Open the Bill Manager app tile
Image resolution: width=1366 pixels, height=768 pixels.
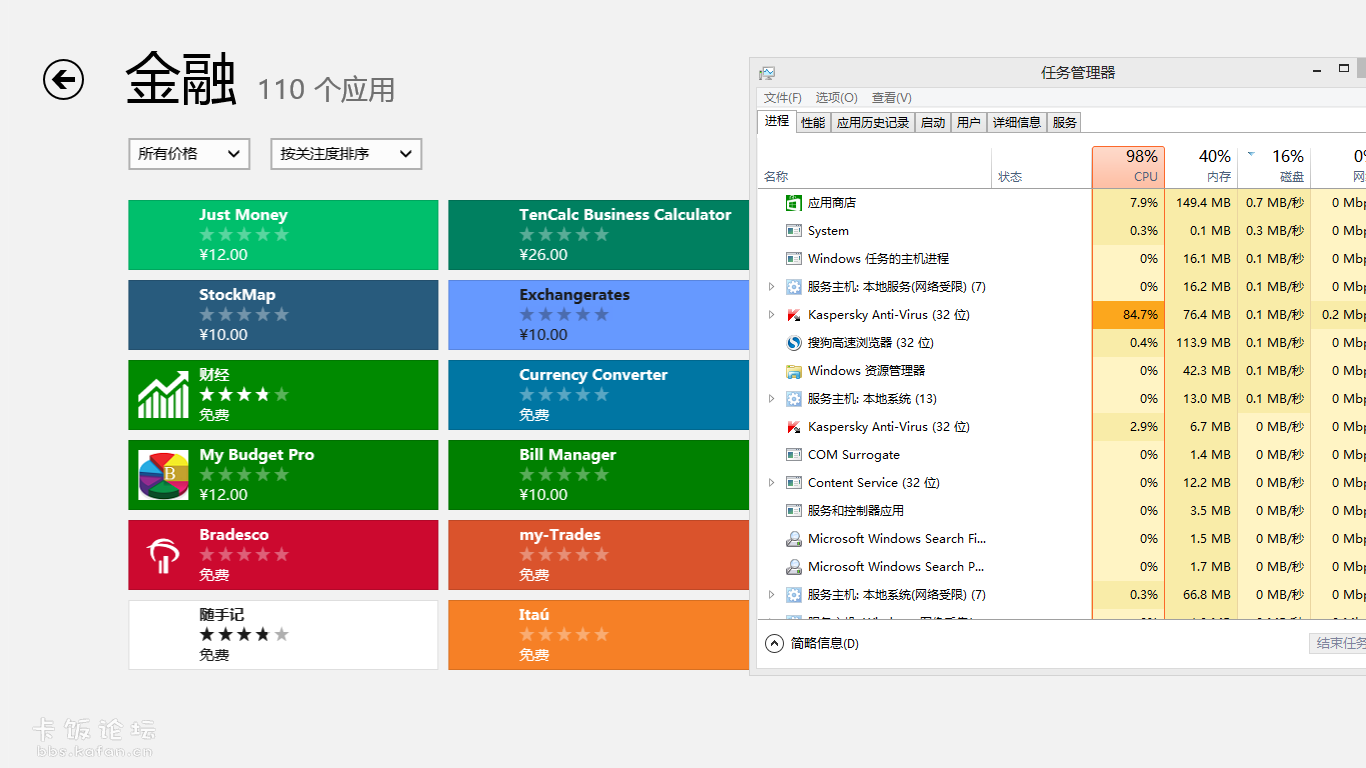(598, 475)
